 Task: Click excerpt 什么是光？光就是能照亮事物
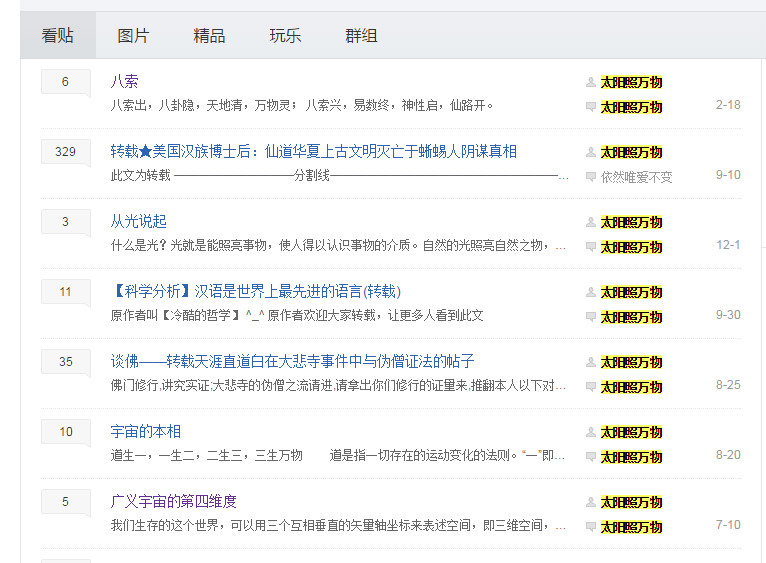pos(339,245)
